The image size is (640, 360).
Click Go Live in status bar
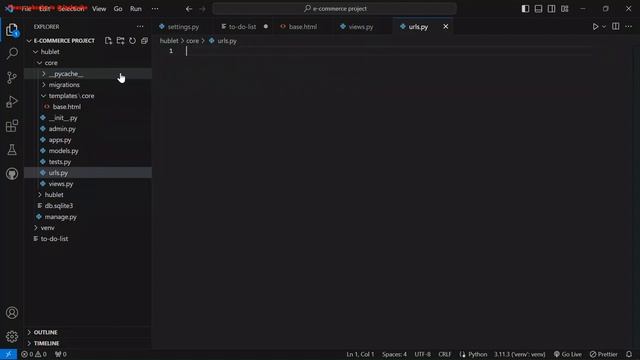[x=567, y=354]
